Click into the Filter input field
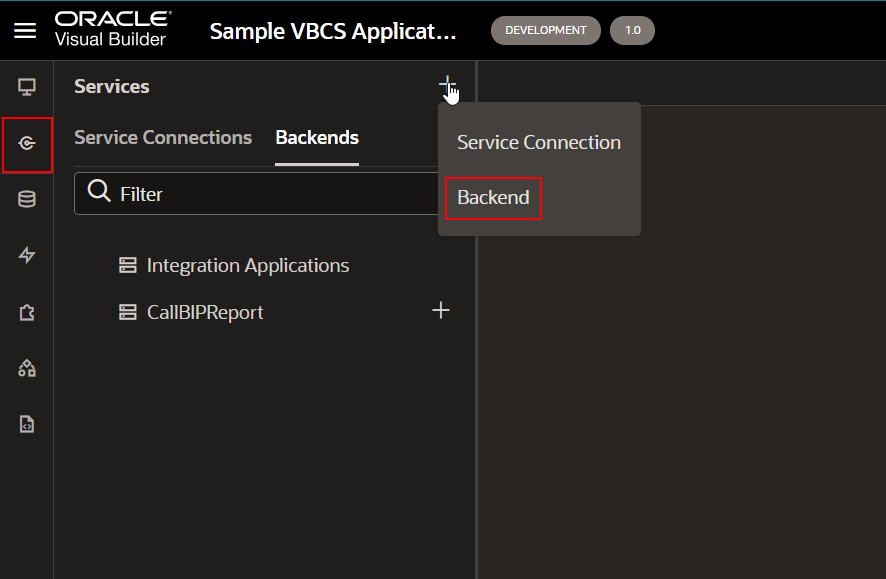The height and width of the screenshot is (579, 886). [x=257, y=194]
